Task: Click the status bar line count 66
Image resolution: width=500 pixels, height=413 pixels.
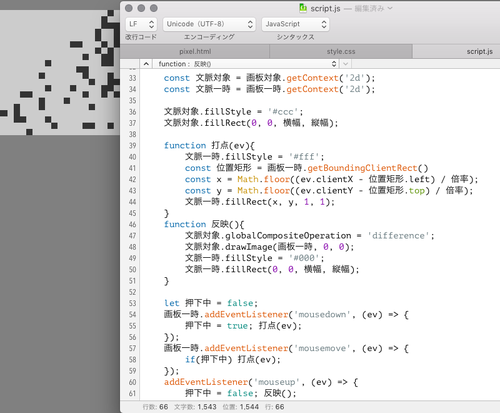Action: [x=163, y=407]
